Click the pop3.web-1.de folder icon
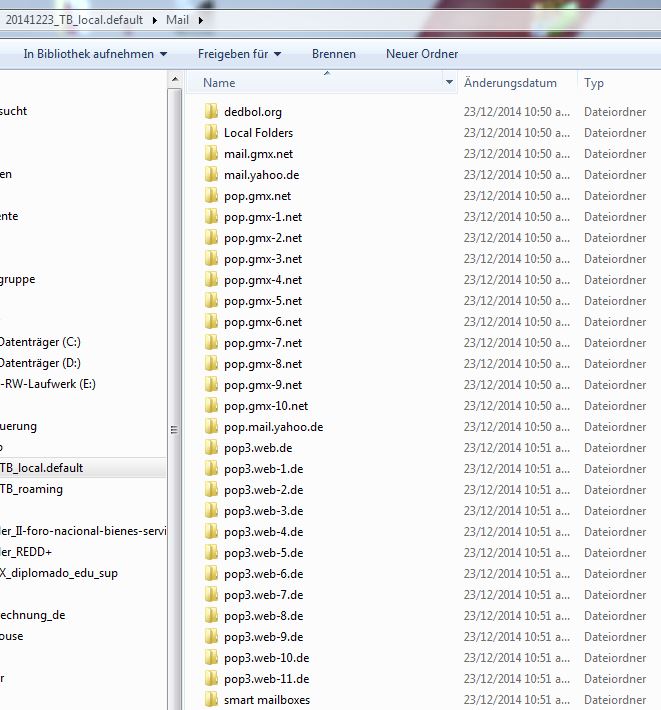Viewport: 661px width, 710px height. (x=211, y=469)
